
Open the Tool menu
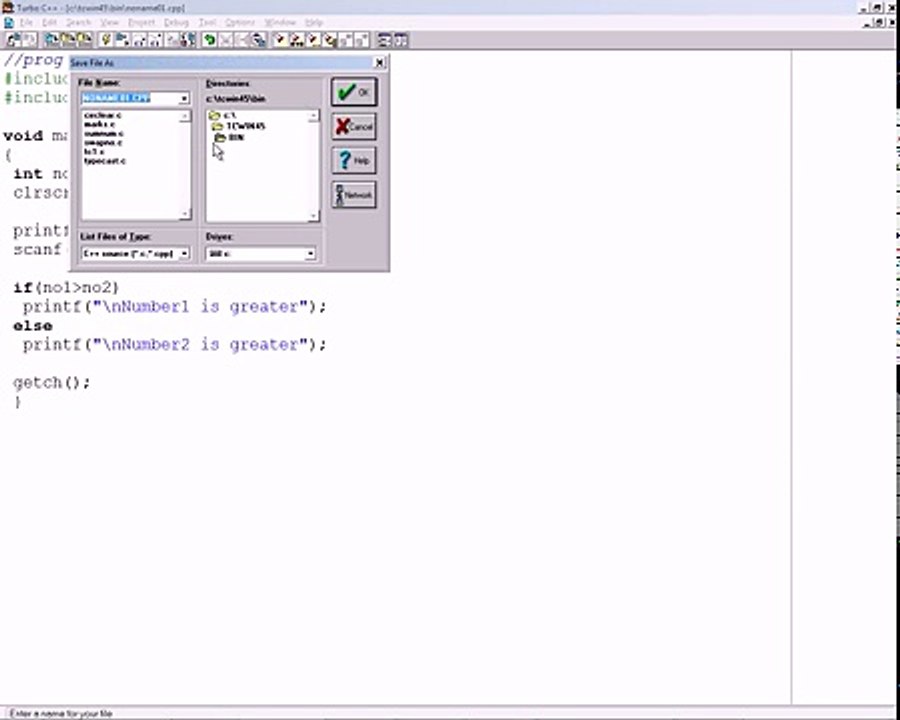pos(207,22)
